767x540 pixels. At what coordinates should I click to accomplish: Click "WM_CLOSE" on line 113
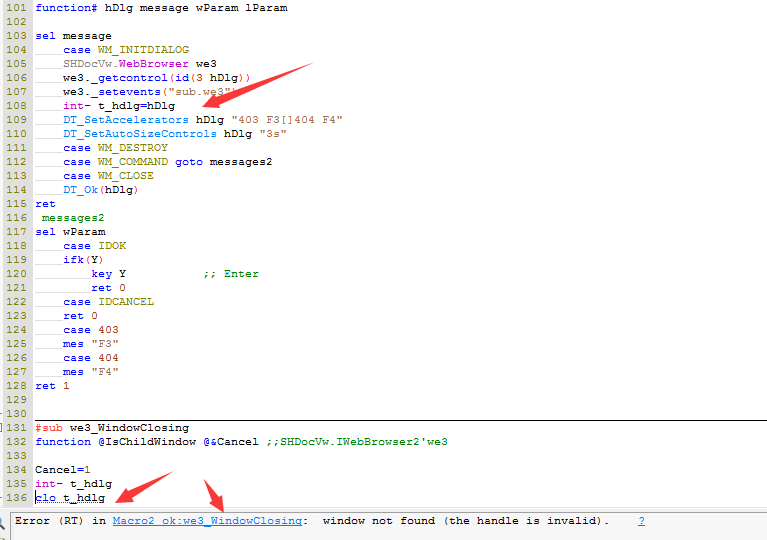[x=126, y=176]
